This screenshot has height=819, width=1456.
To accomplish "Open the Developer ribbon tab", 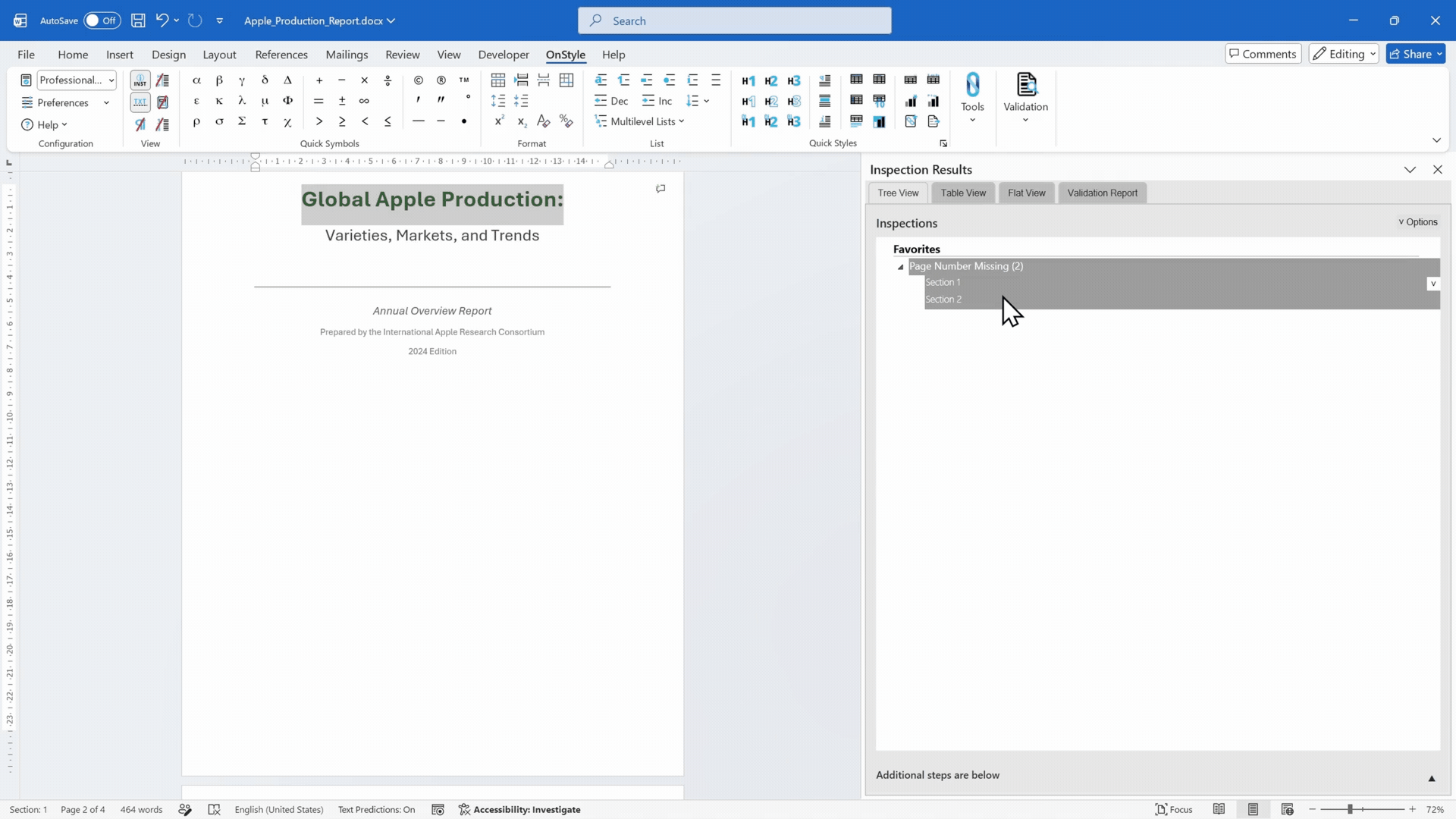I will (504, 55).
